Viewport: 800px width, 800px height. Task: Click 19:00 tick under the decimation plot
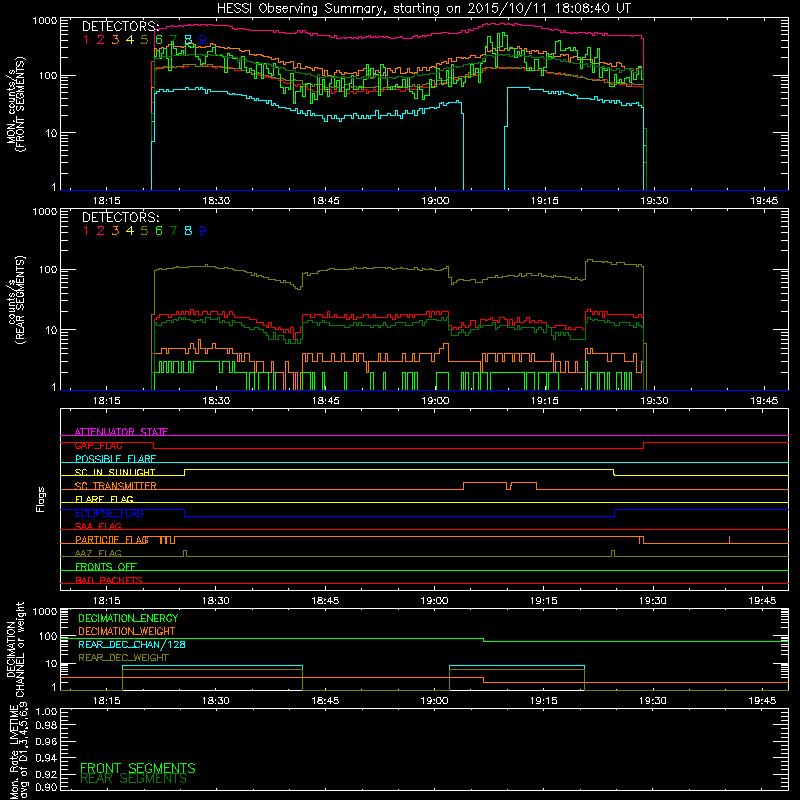pos(434,701)
